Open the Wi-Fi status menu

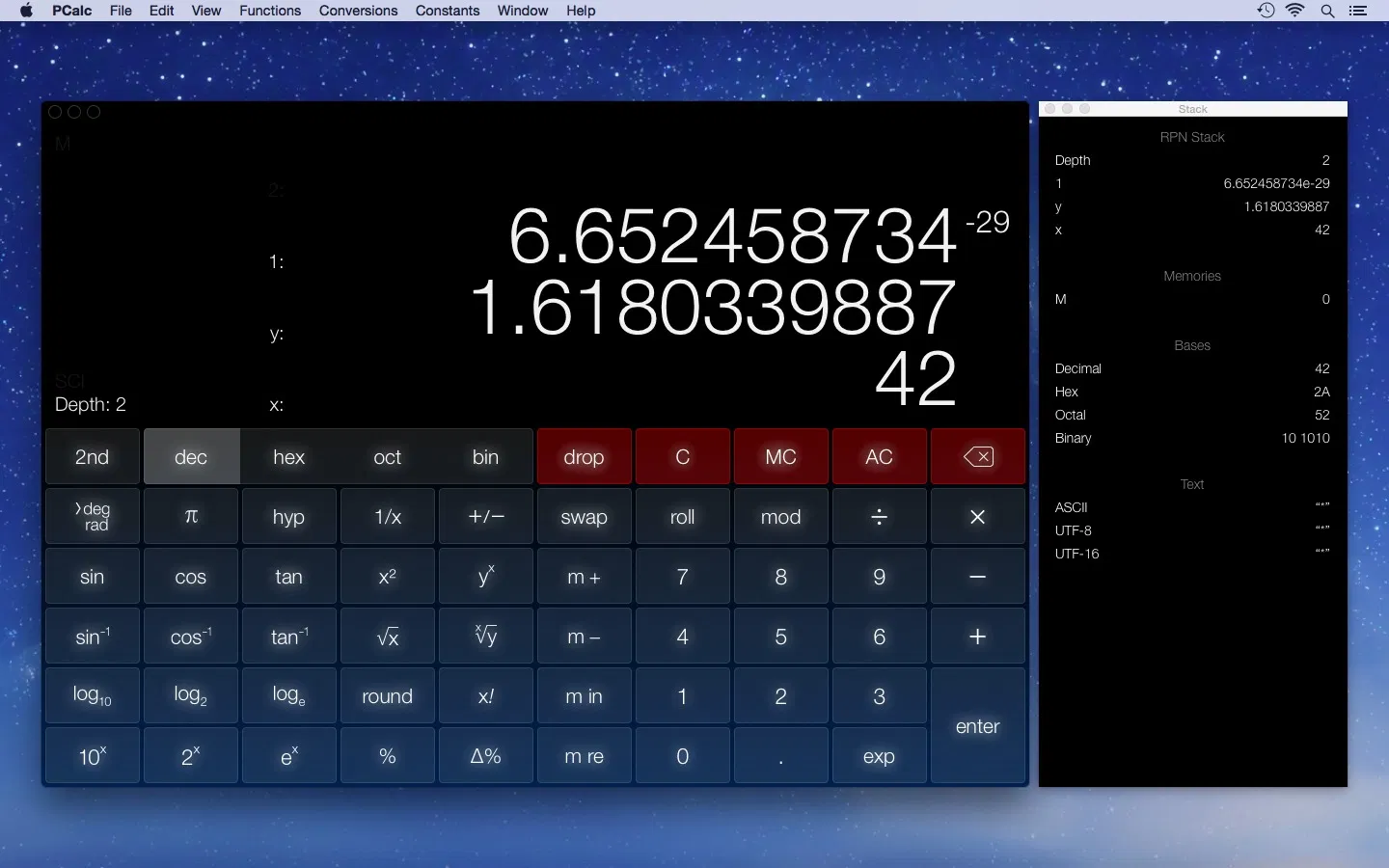1295,11
